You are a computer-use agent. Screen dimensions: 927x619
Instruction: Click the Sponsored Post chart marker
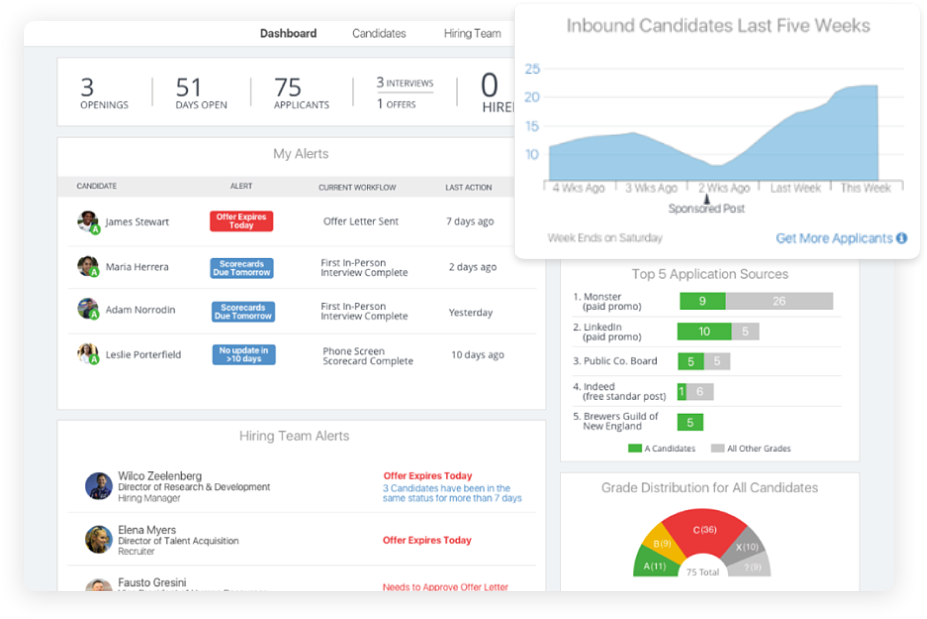coord(706,200)
